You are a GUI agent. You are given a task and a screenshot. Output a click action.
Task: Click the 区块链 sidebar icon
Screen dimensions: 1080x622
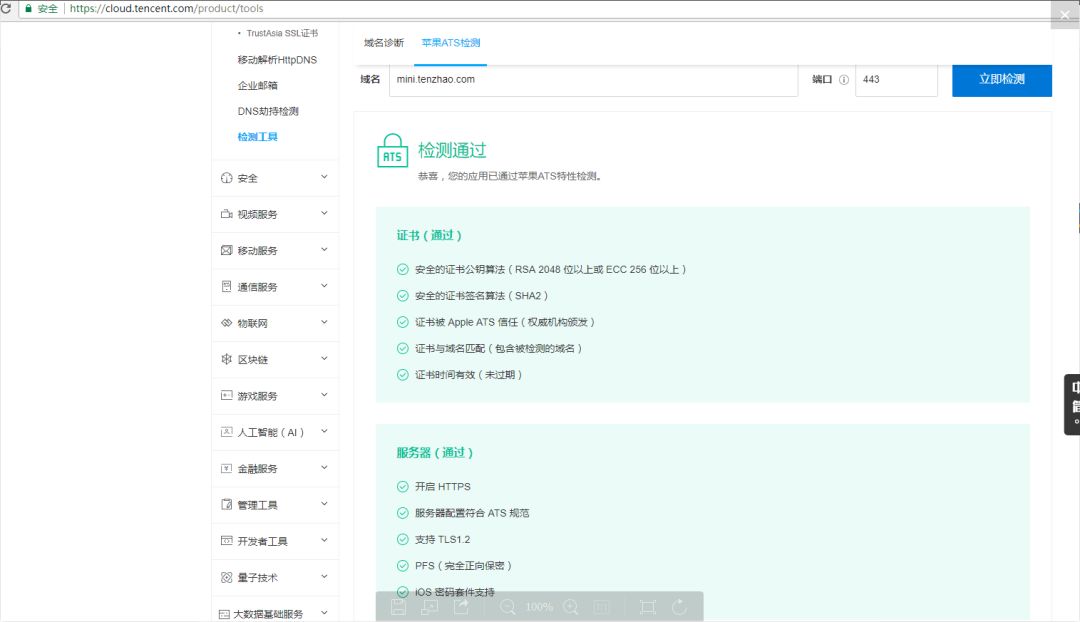click(226, 359)
